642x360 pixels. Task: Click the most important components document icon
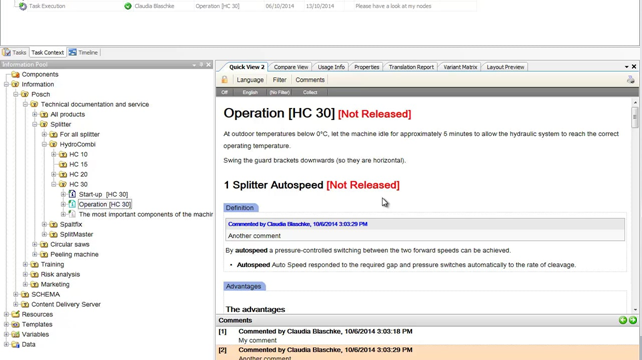click(72, 214)
